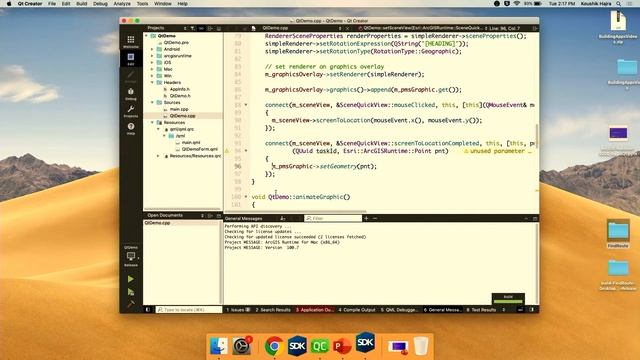Open the output panes more-options selector

click(x=504, y=310)
